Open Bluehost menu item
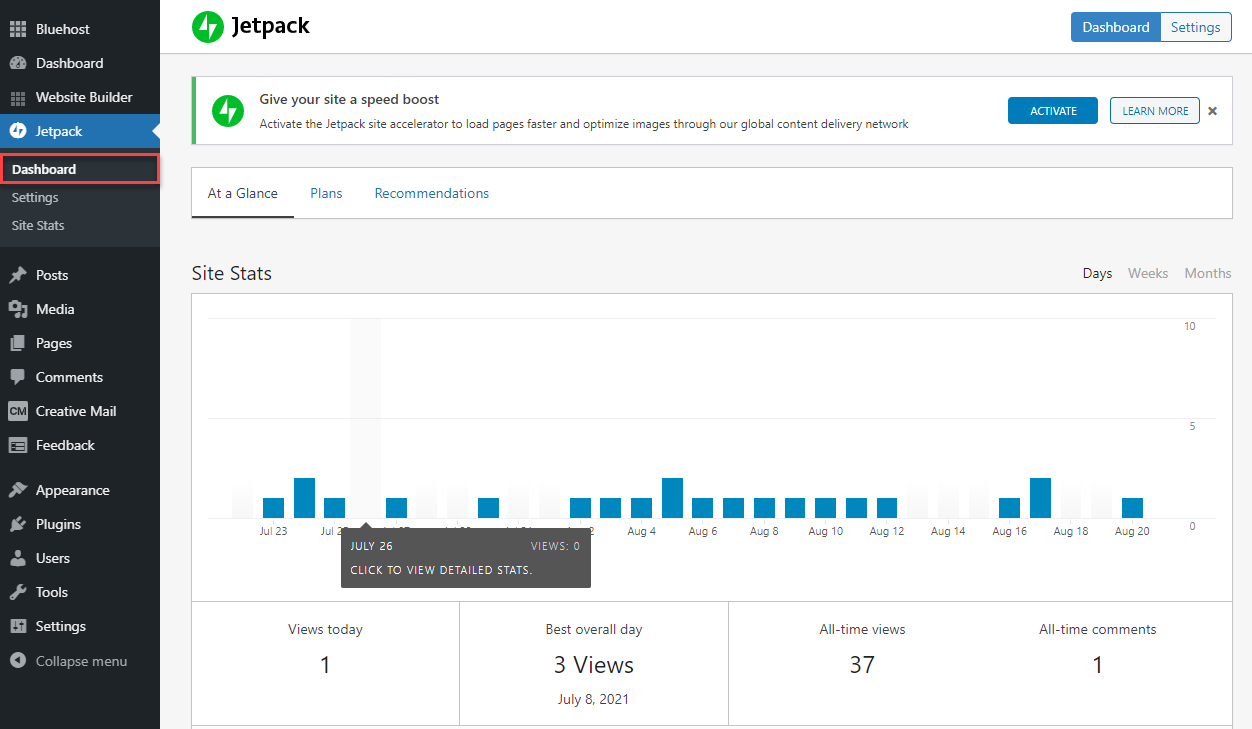Image resolution: width=1252 pixels, height=729 pixels. [x=80, y=29]
